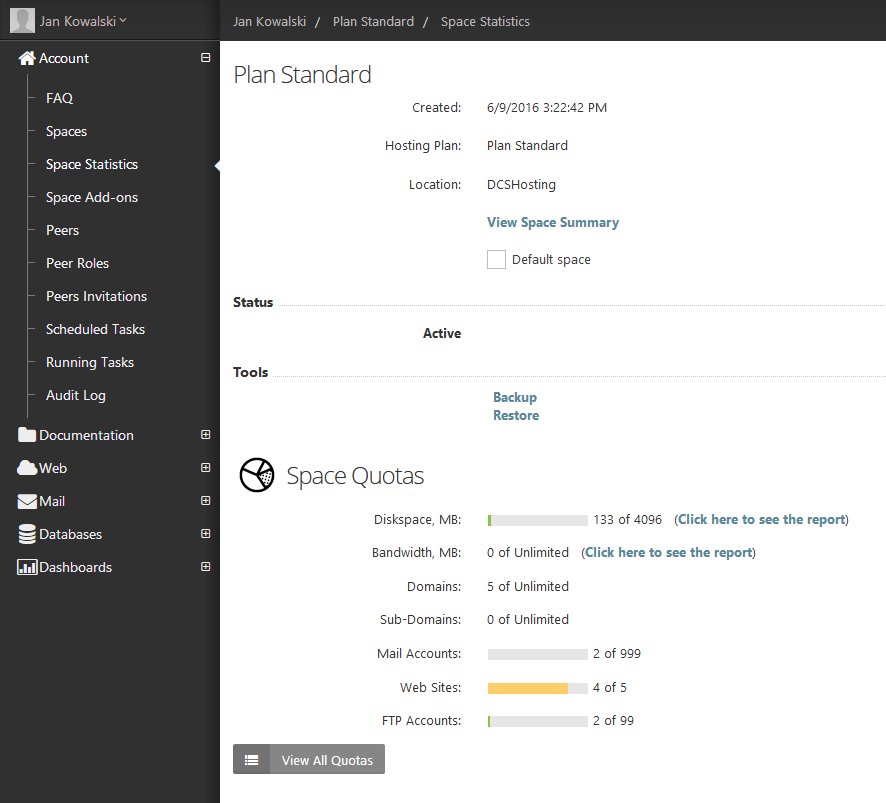This screenshot has height=803, width=886.
Task: Click the Web Sites usage progress bar
Action: coord(537,688)
